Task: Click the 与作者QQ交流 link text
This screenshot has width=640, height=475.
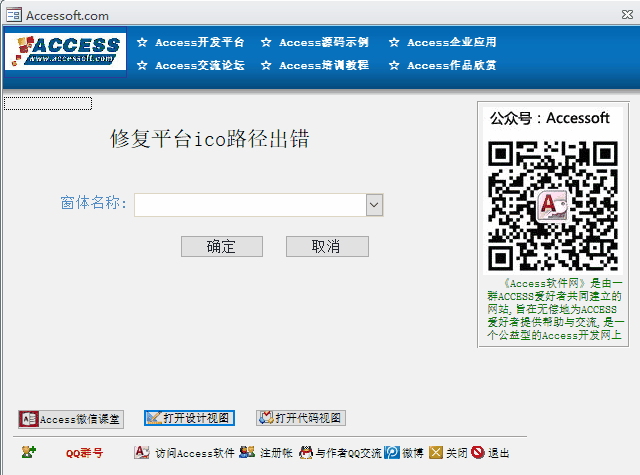Action: (x=348, y=453)
